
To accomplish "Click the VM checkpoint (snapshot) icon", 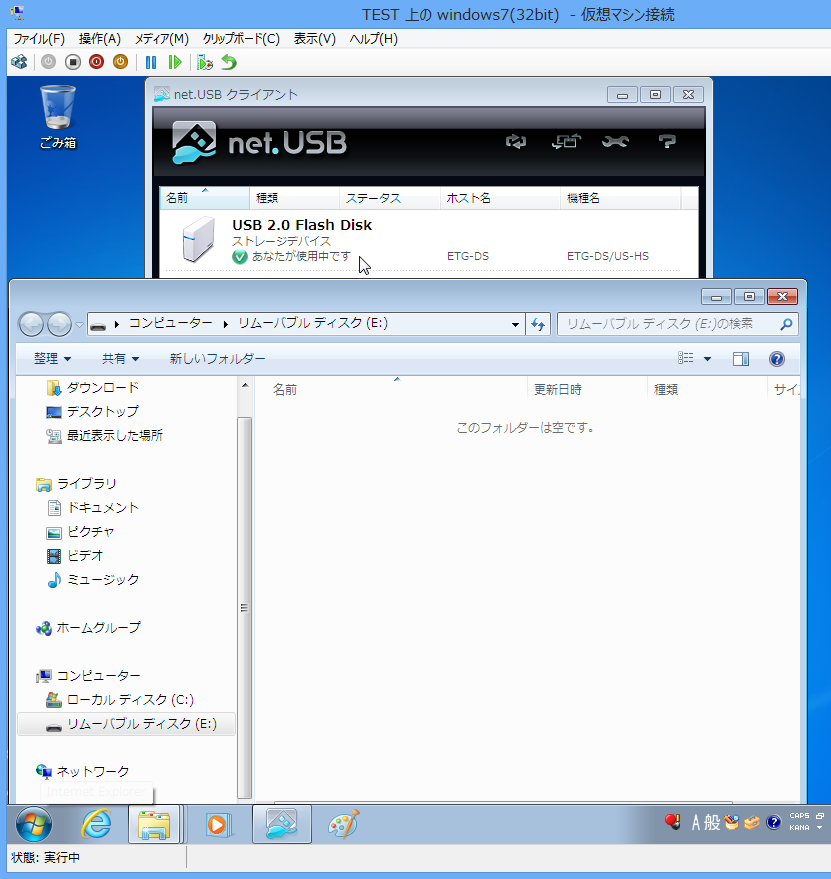I will click(205, 62).
